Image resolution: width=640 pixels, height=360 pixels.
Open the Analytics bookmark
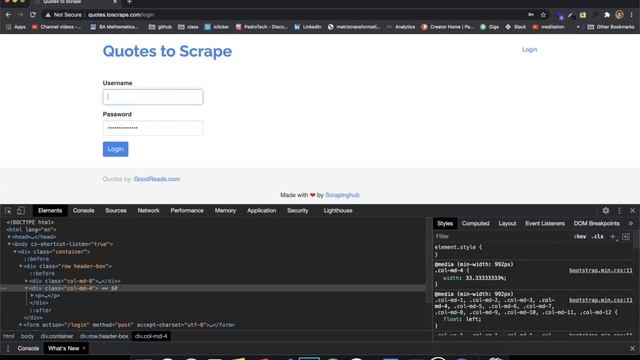click(400, 27)
